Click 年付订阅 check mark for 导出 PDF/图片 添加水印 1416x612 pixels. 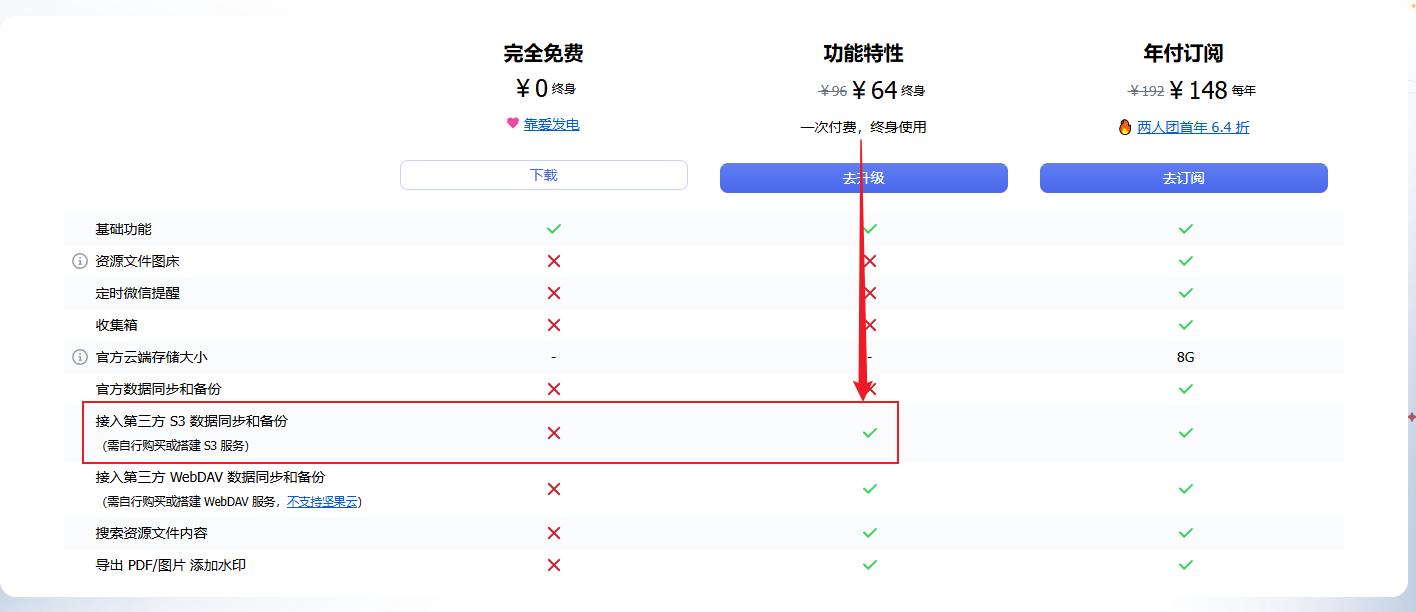(1185, 565)
